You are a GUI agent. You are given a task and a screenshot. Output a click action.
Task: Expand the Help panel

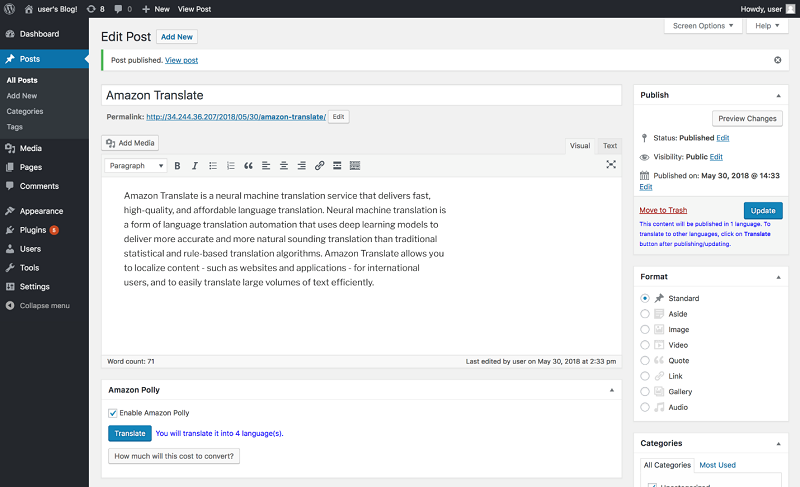pos(767,26)
